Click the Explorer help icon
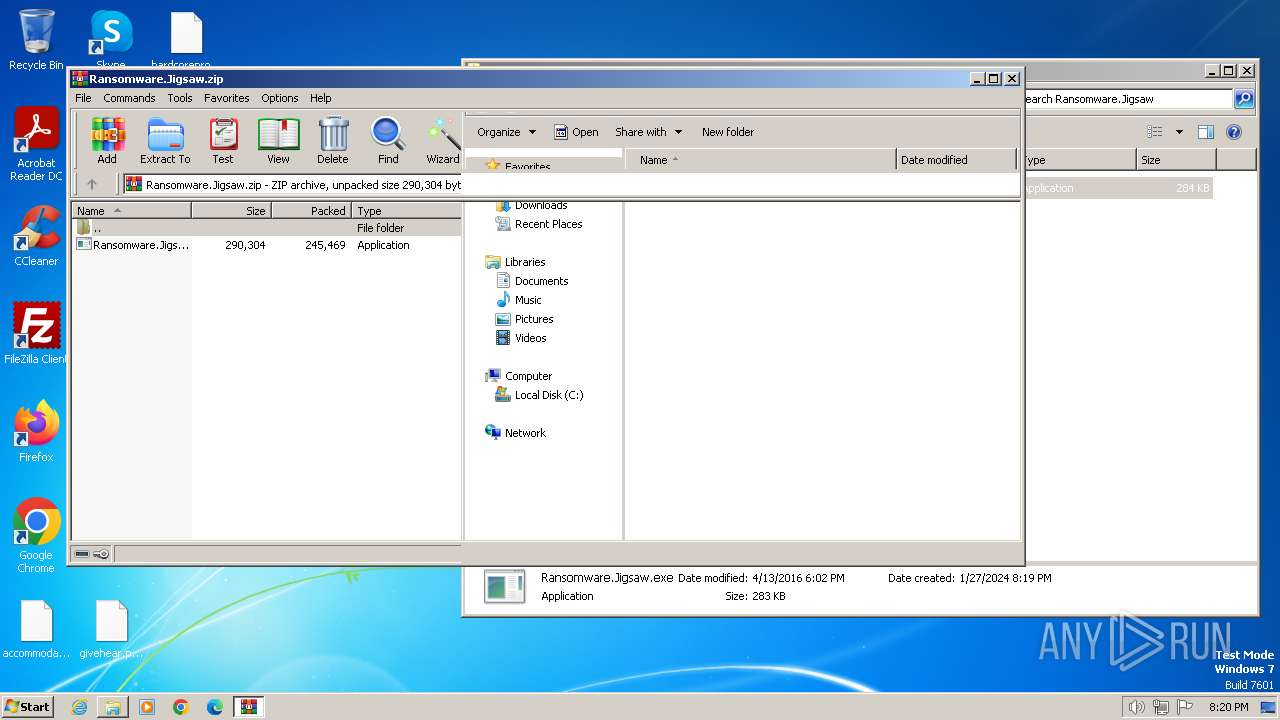The height and width of the screenshot is (720, 1280). [x=1234, y=132]
